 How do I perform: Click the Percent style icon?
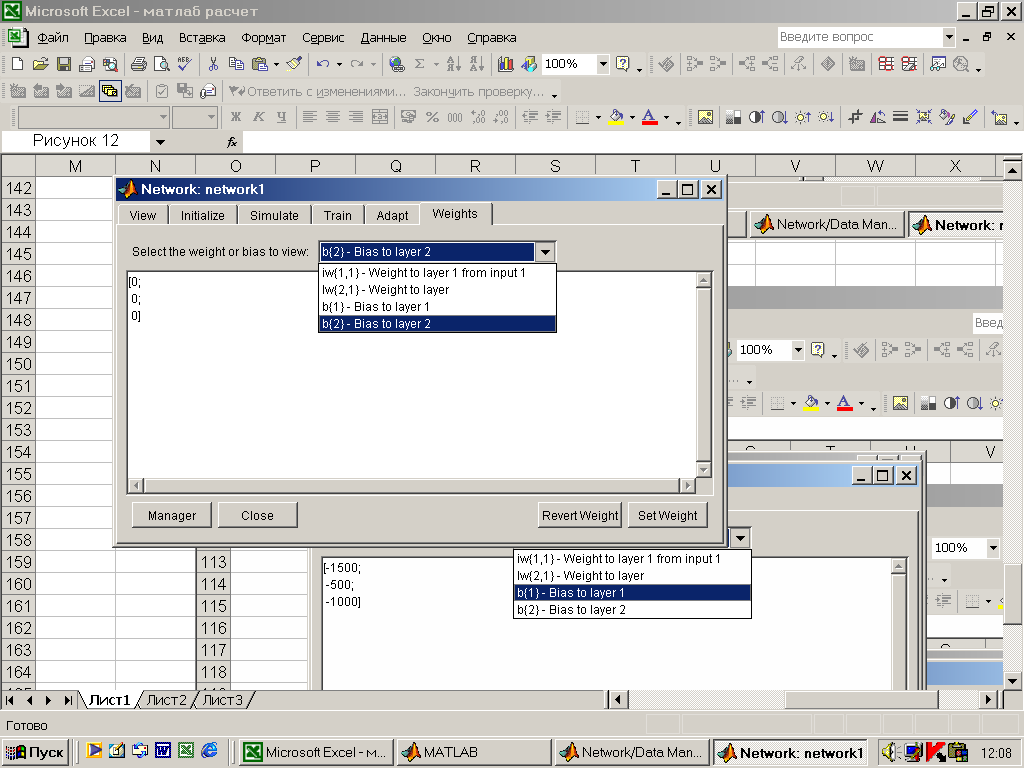(x=432, y=118)
